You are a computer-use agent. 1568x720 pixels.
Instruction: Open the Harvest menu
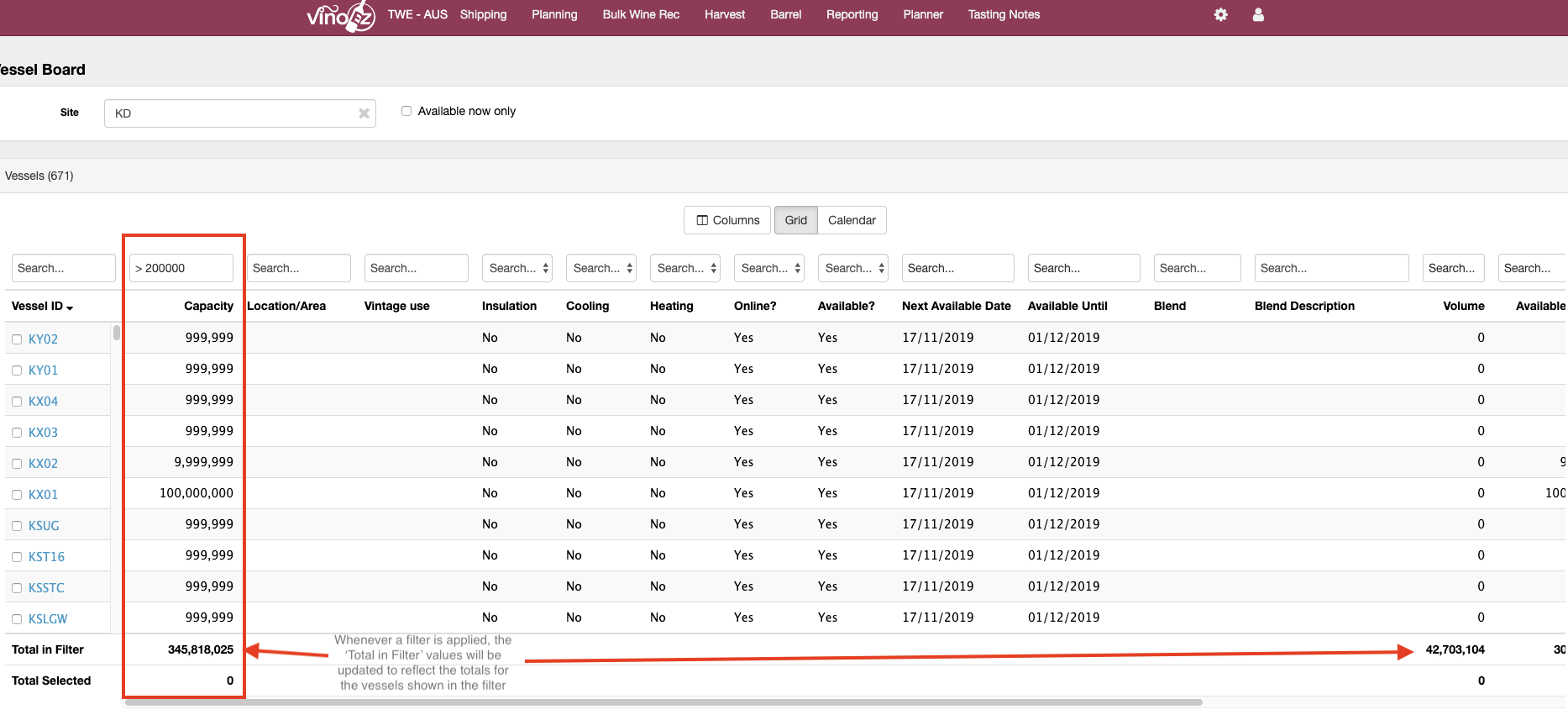point(724,14)
